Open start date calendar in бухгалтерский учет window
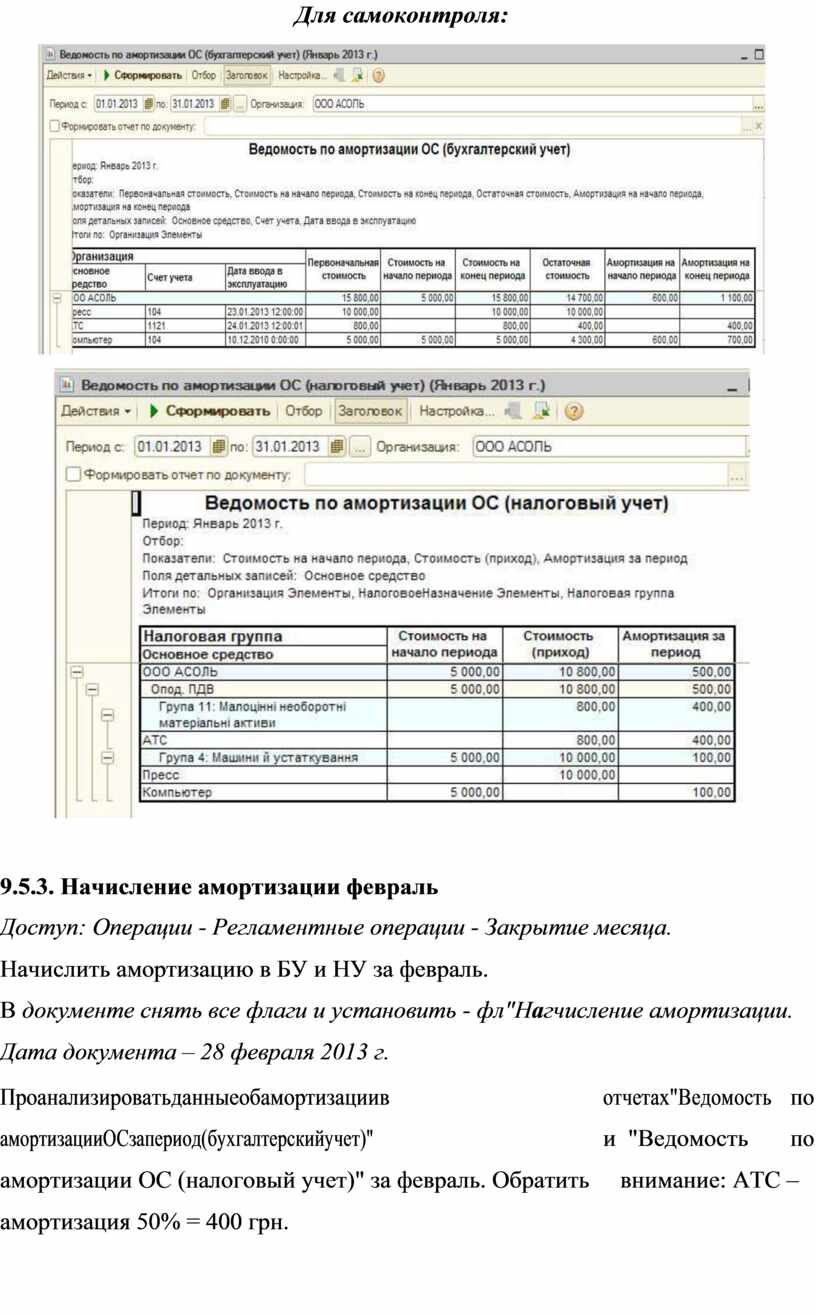The height and width of the screenshot is (1315, 816). (x=149, y=103)
